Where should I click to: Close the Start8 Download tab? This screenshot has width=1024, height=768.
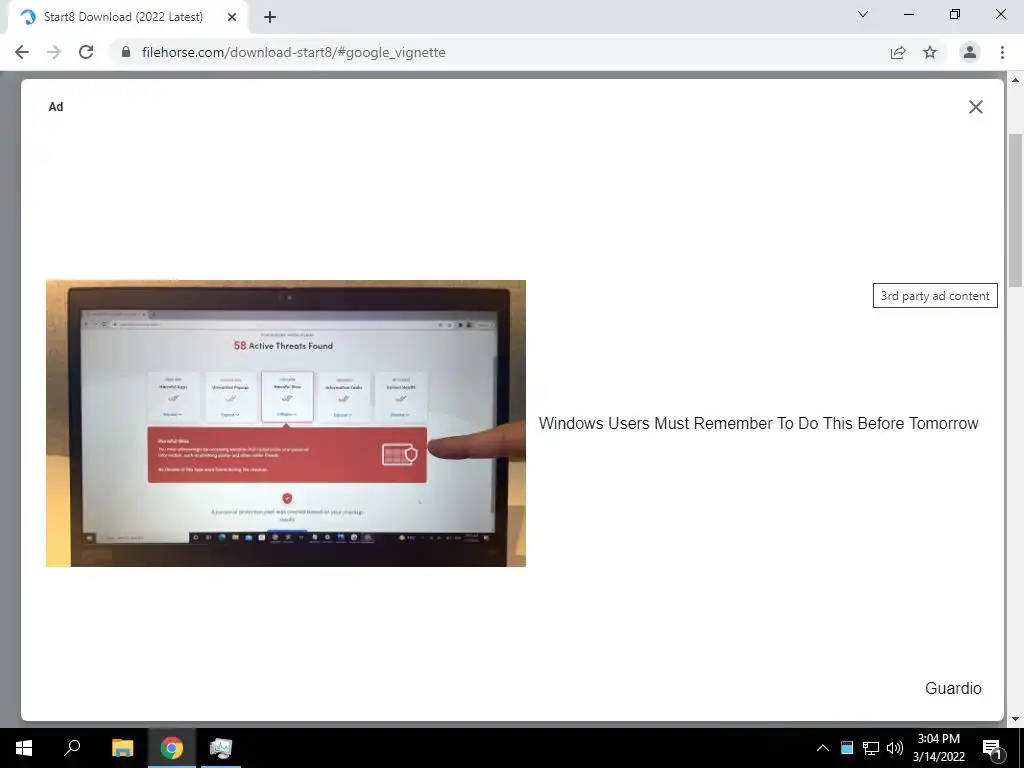pyautogui.click(x=232, y=17)
